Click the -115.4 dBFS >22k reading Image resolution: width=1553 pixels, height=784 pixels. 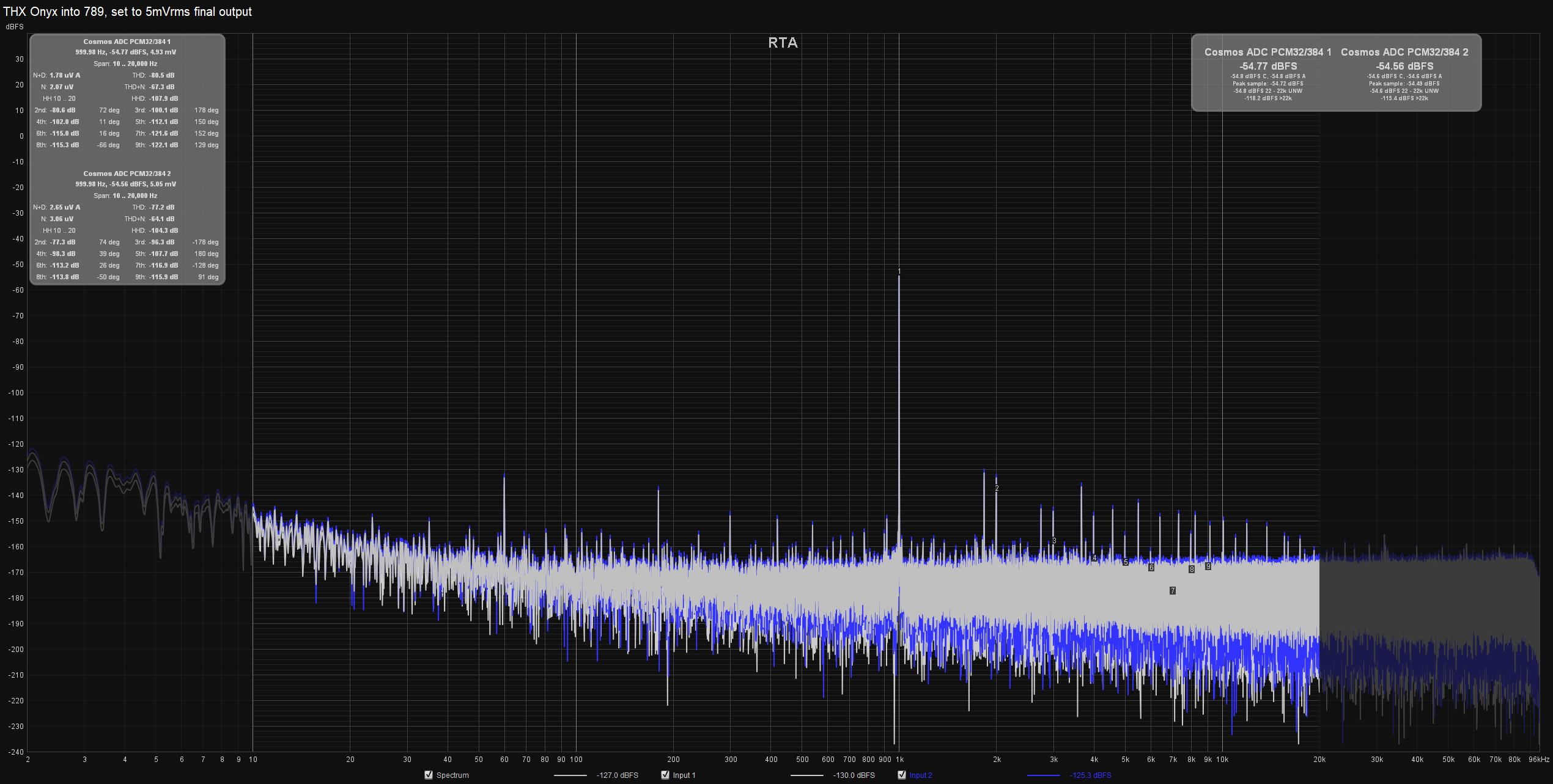(x=1404, y=98)
